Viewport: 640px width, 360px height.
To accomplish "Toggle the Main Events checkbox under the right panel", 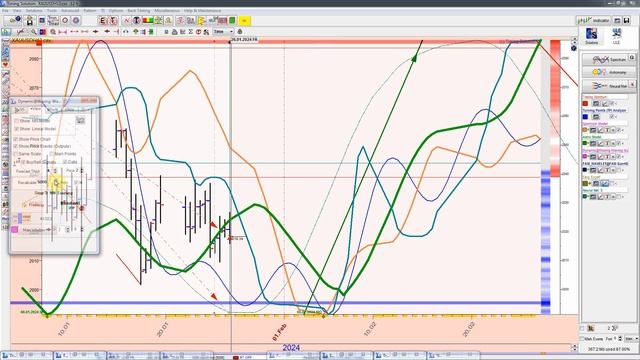I will coord(582,339).
